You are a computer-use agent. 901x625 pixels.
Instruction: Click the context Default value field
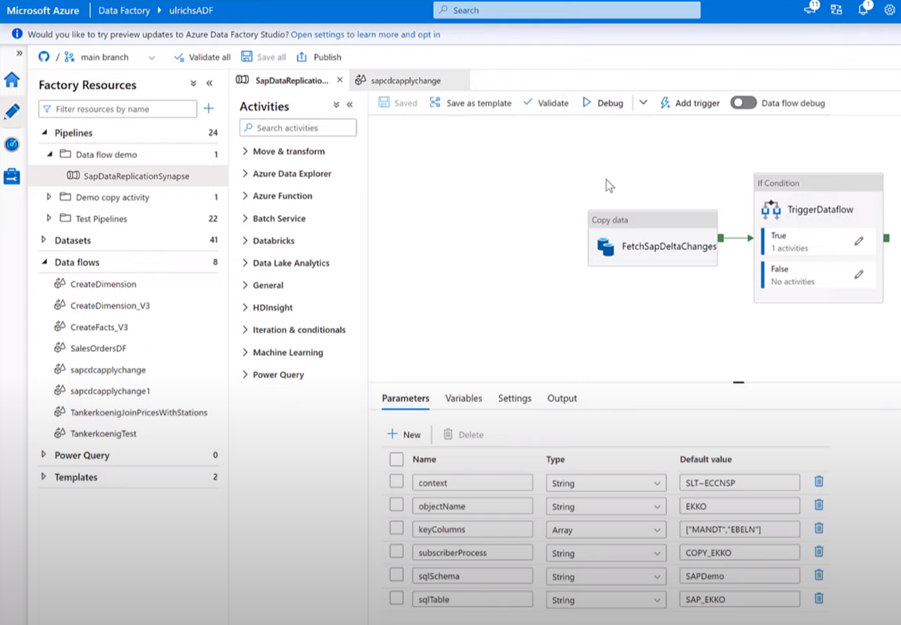coord(740,483)
